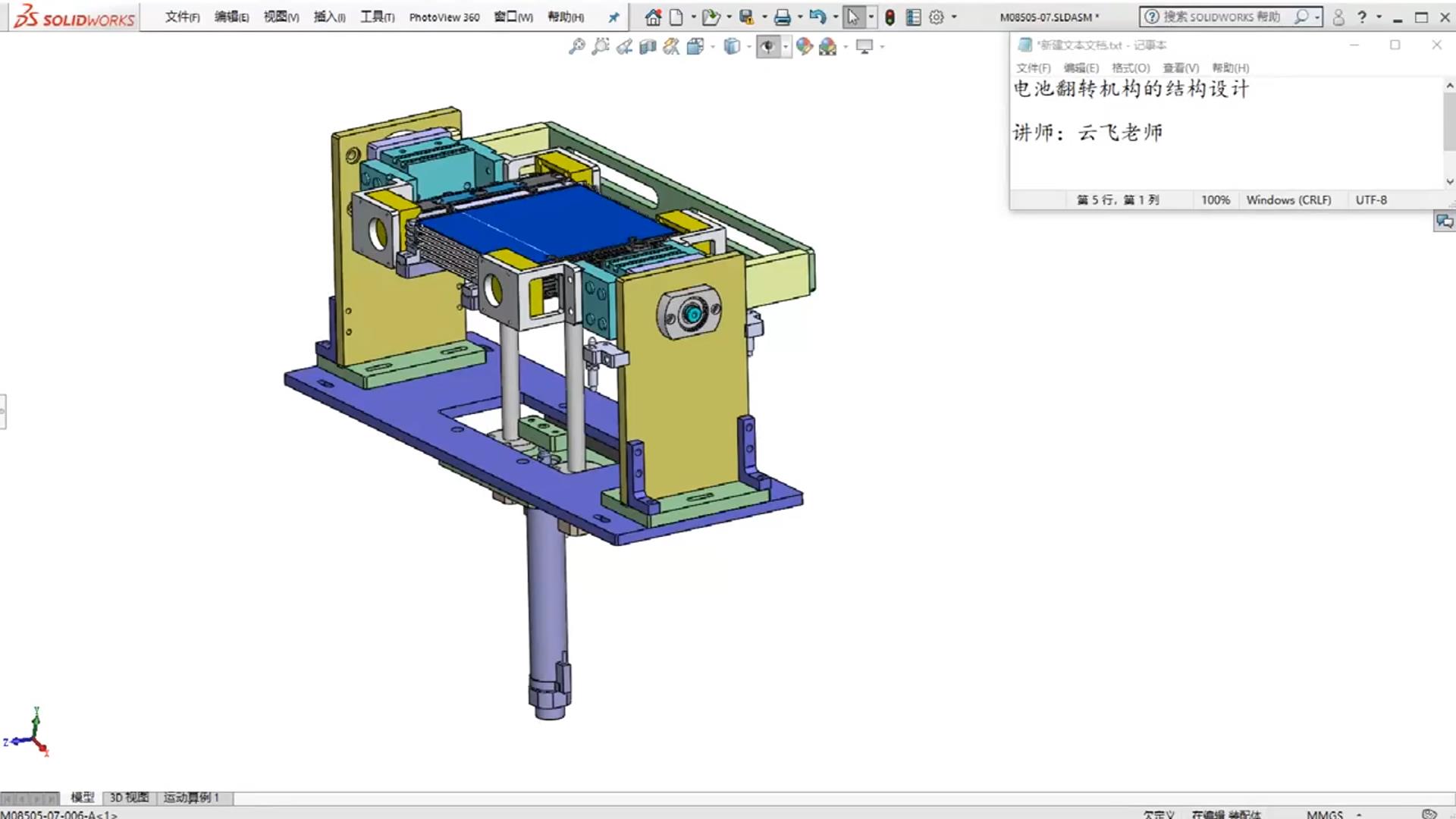Open the Display Style icon
Screen dimensions: 1456x819
[732, 46]
